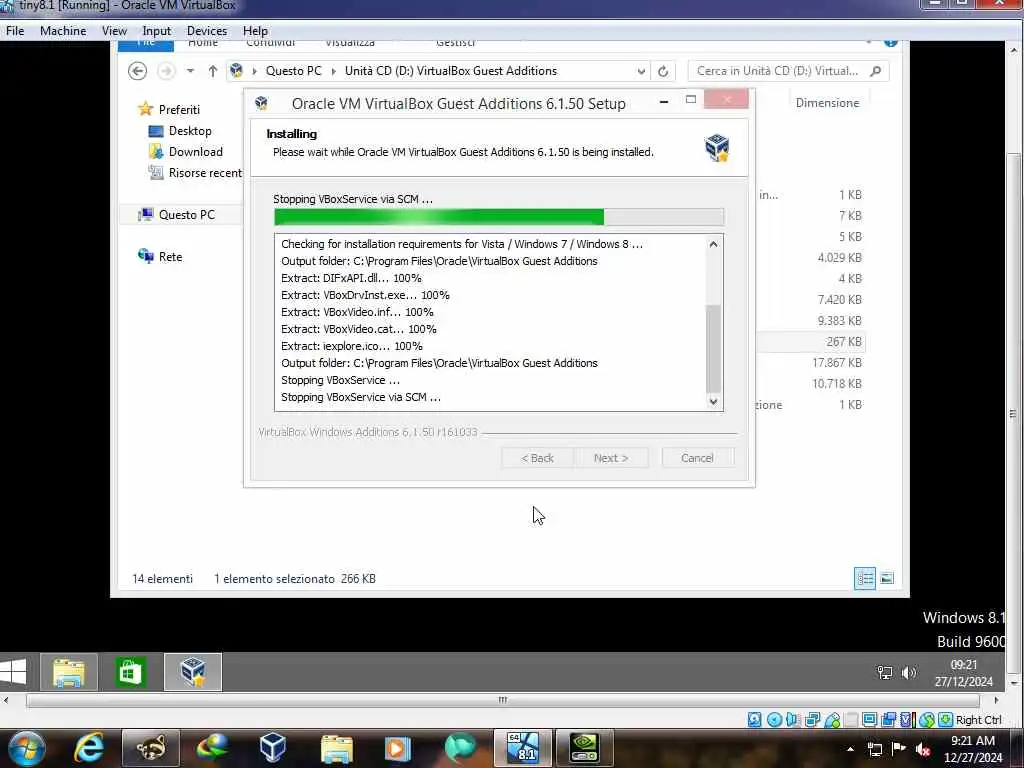Screen dimensions: 1024x768
Task: Refresh the Explorer folder view
Action: [663, 71]
